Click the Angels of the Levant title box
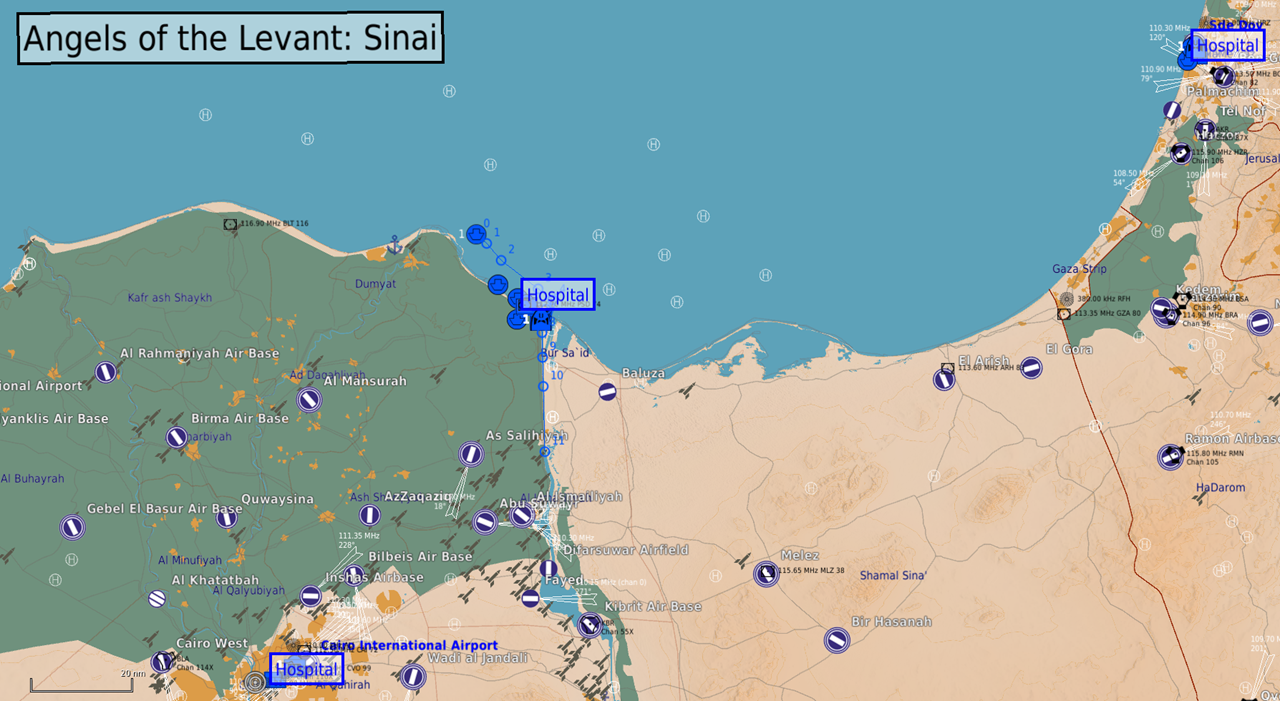 [x=230, y=39]
